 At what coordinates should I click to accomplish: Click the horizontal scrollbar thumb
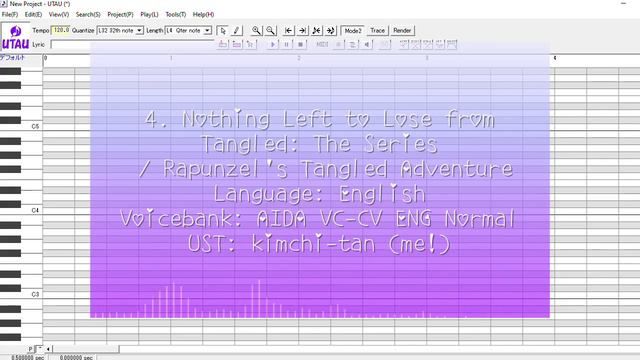tap(86, 349)
